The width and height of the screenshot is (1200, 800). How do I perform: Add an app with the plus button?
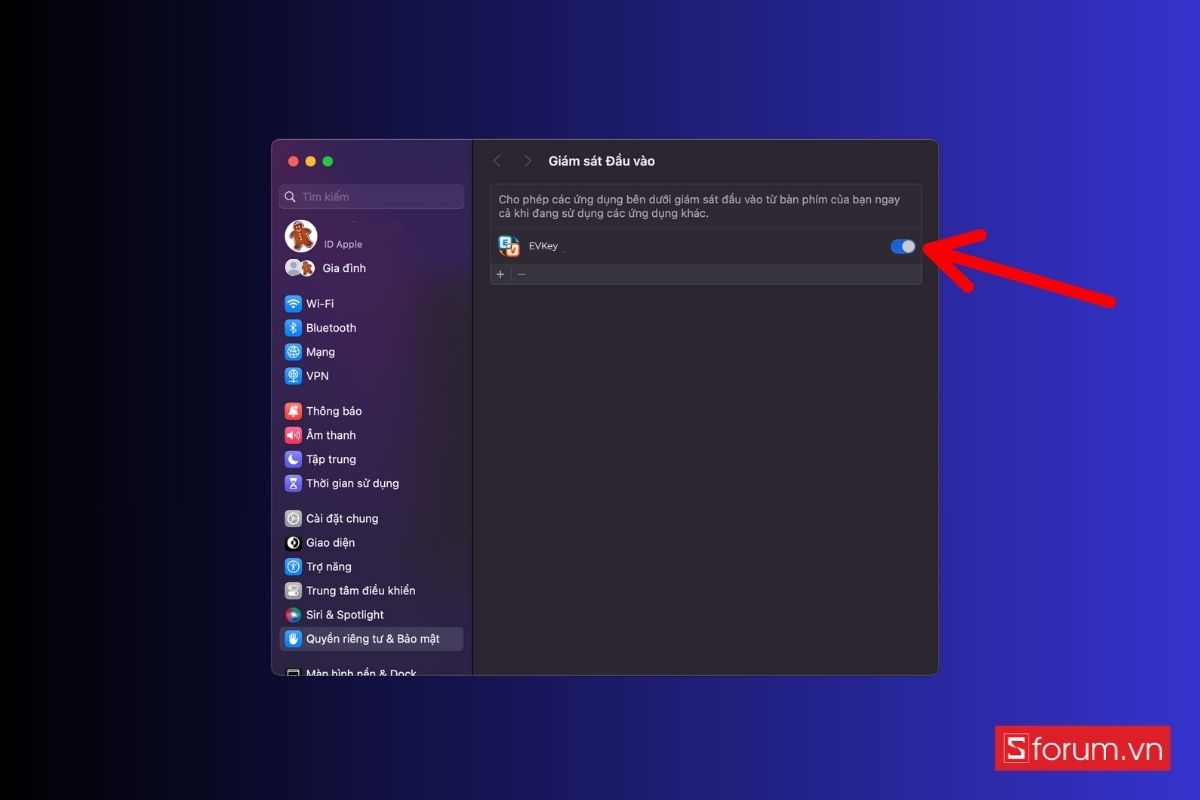(x=501, y=274)
